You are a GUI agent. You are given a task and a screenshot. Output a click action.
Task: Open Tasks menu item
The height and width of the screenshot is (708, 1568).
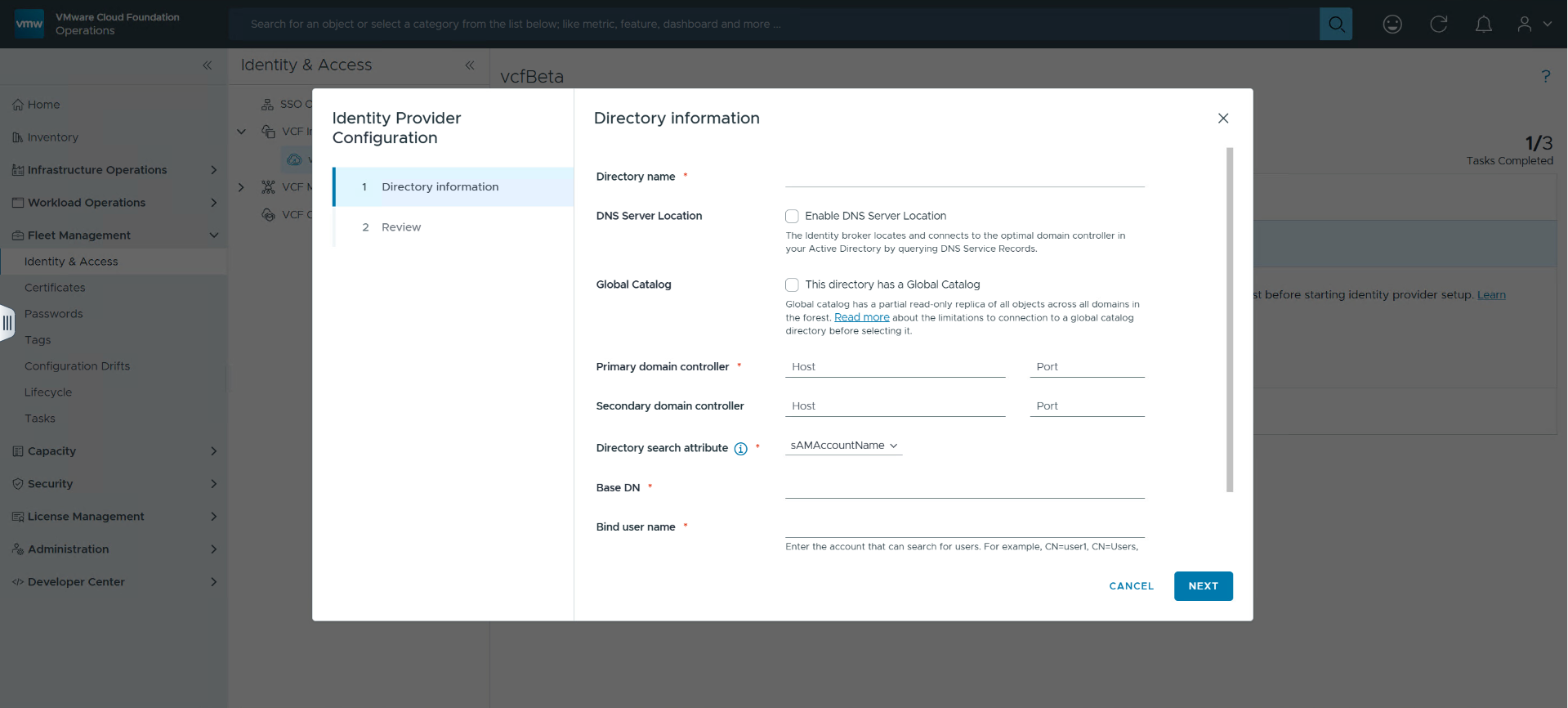pos(114,419)
